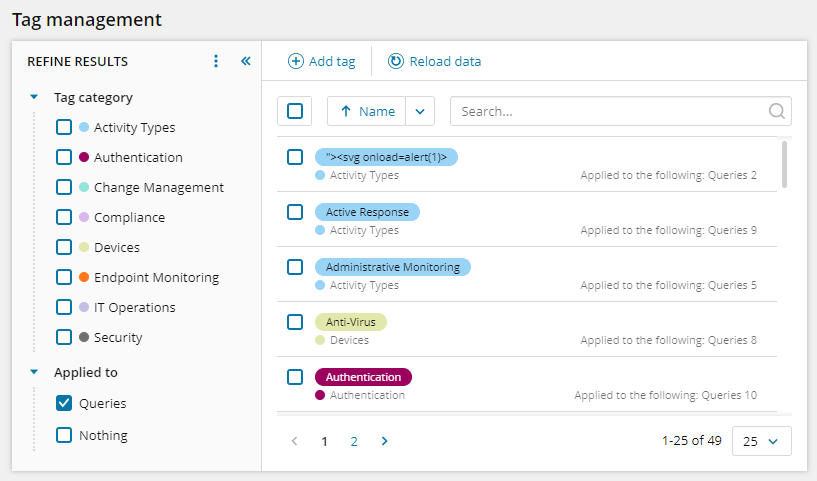Check the Security category filter

[64, 337]
